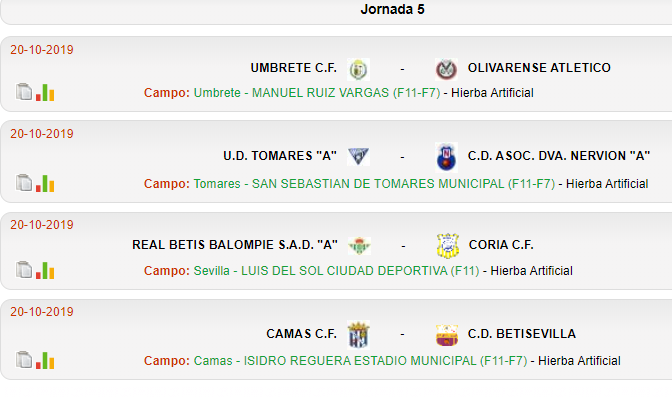The width and height of the screenshot is (672, 397).
Task: Open match report icon for Camas C.F. game
Action: 24,360
